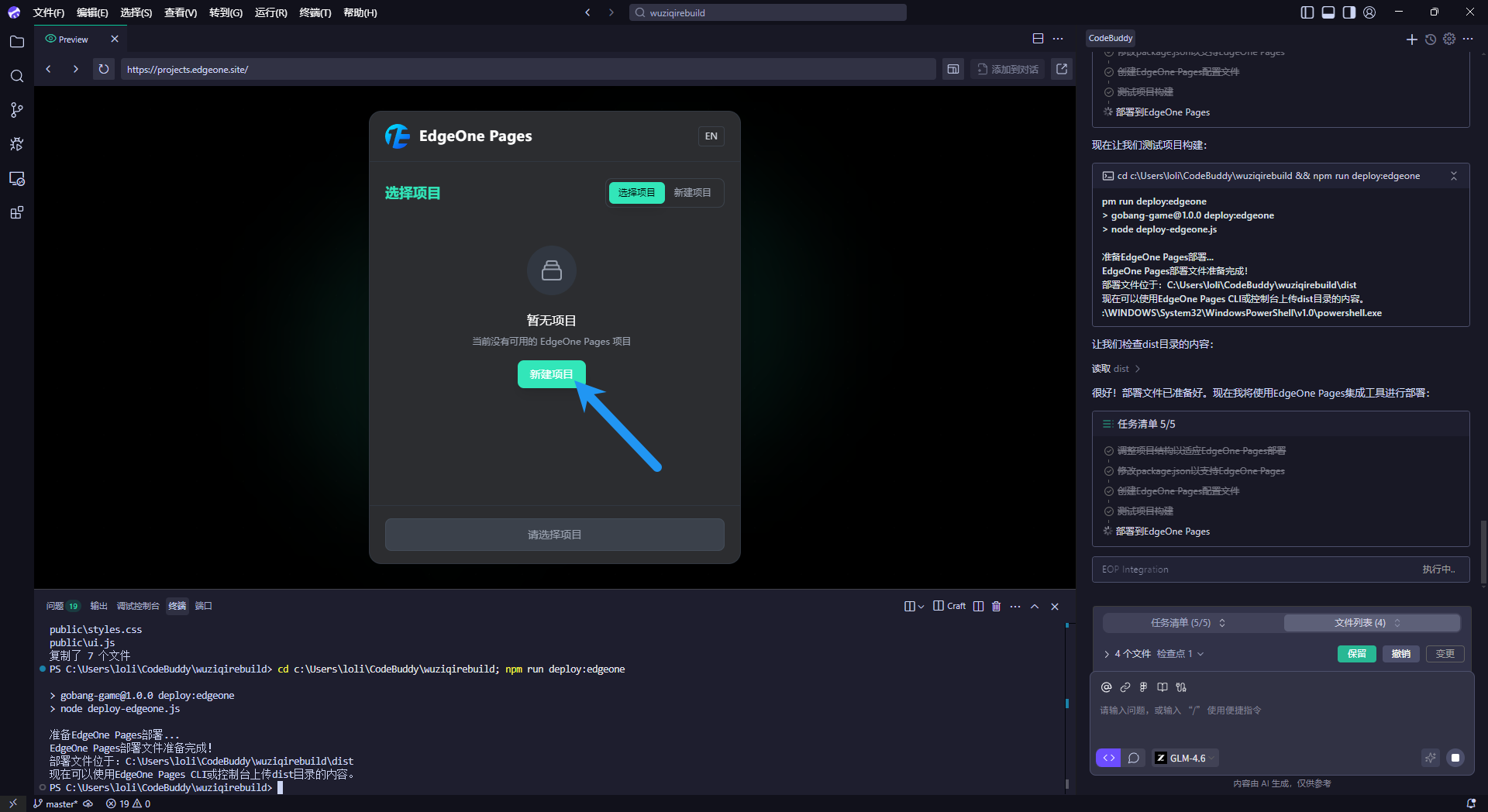This screenshot has height=812, width=1488.
Task: Open the 终端(T) menu
Action: [315, 12]
